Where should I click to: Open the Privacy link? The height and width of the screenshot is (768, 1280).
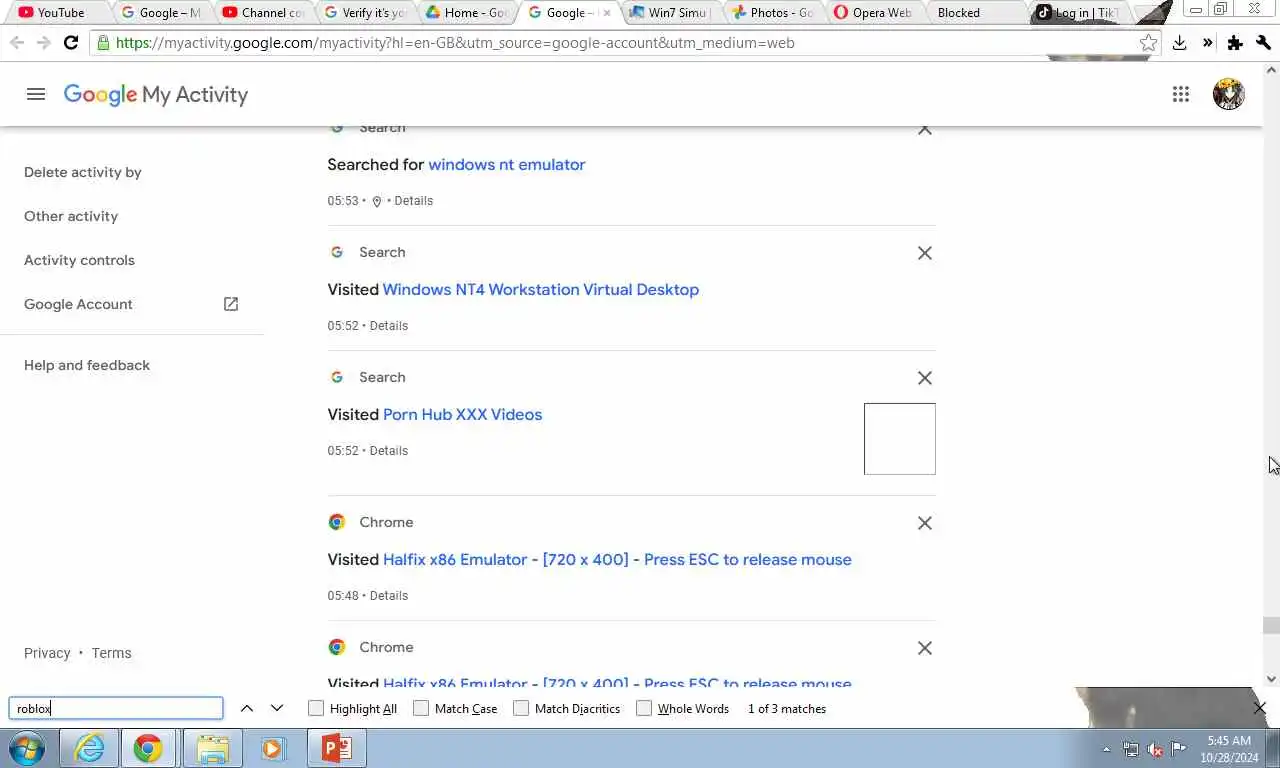pyautogui.click(x=47, y=653)
